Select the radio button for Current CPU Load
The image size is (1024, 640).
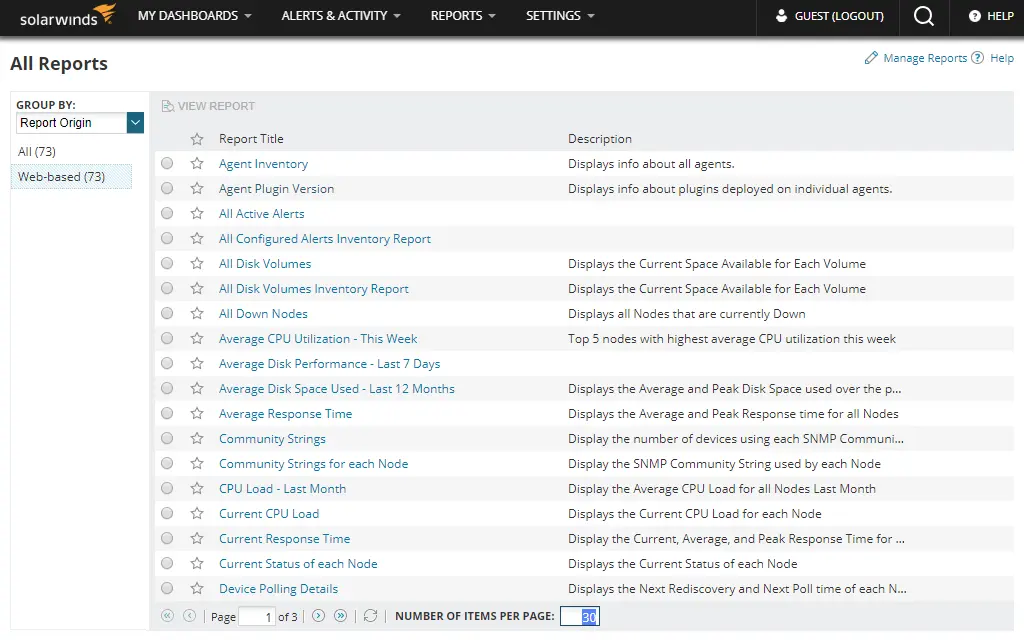pyautogui.click(x=167, y=513)
